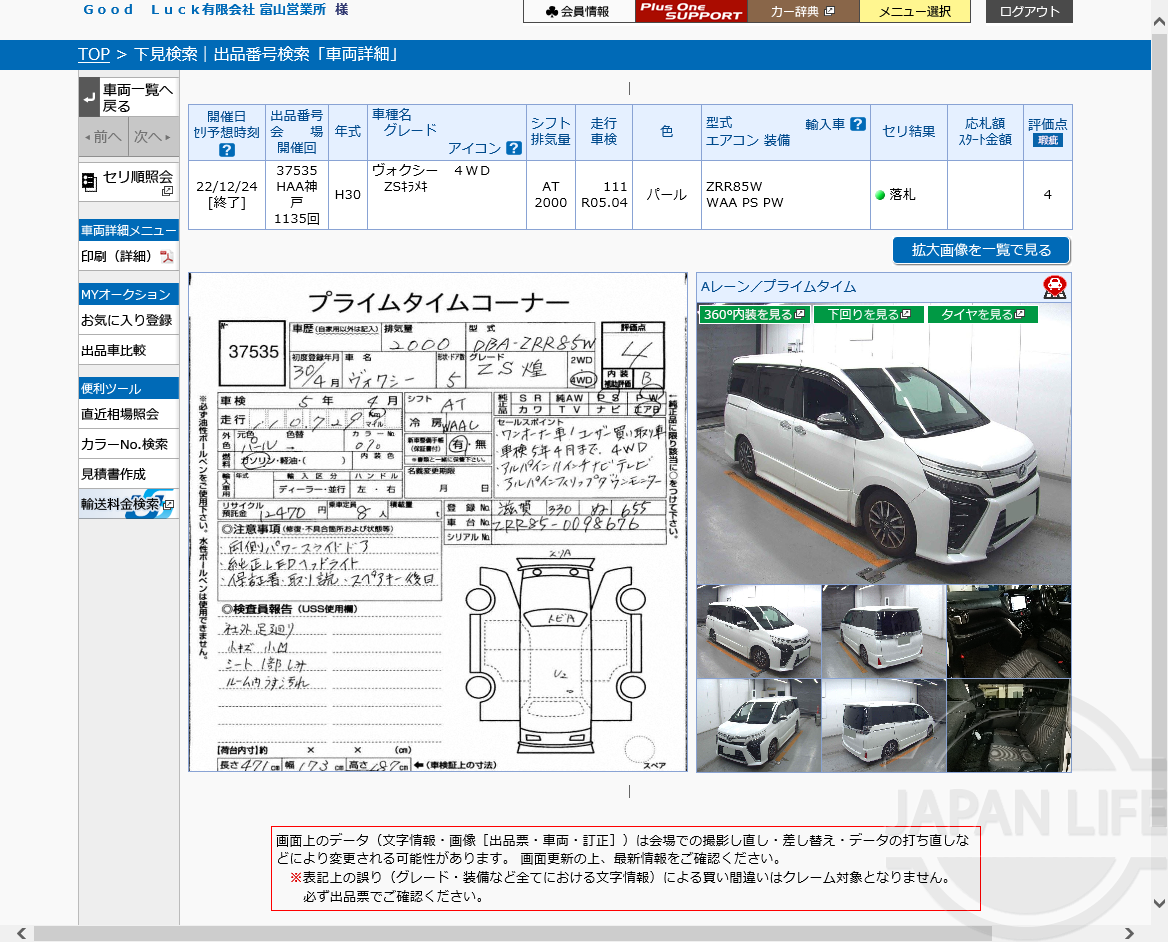This screenshot has width=1168, height=942.
Task: Open the front-view car thumbnail
Action: pos(757,722)
